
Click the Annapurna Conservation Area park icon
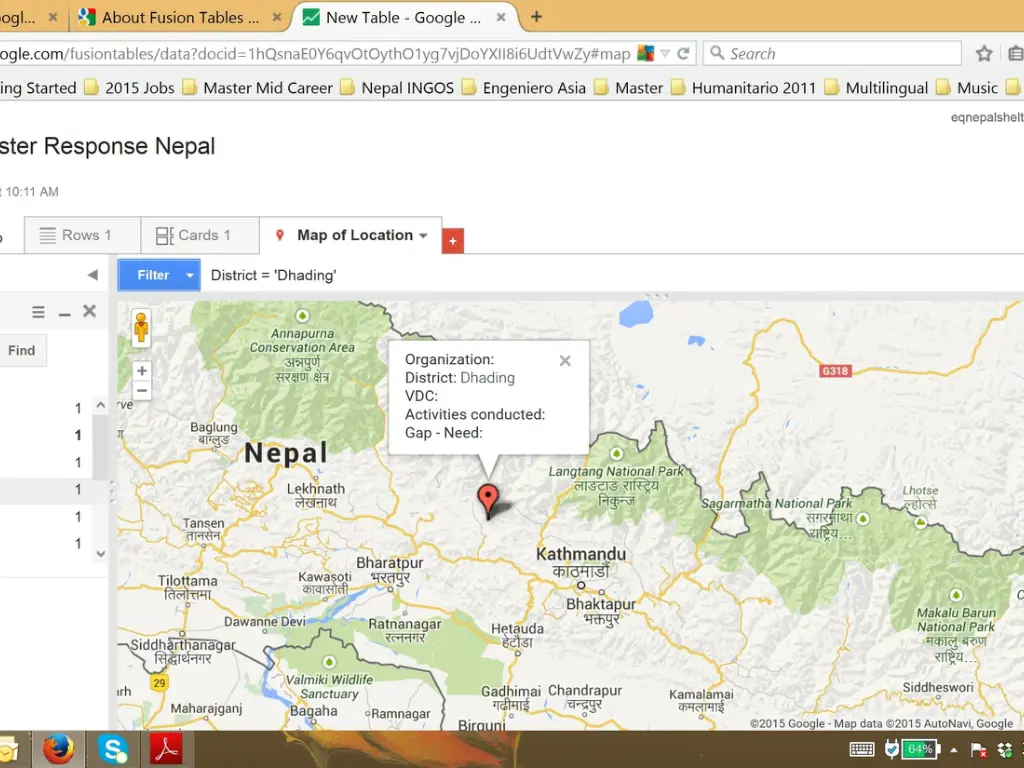[x=302, y=316]
